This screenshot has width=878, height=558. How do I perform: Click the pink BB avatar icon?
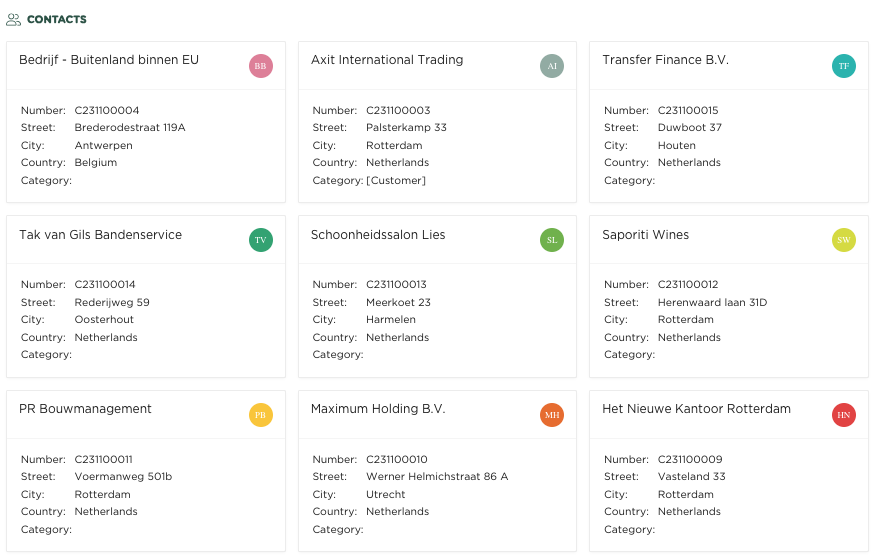(x=260, y=66)
